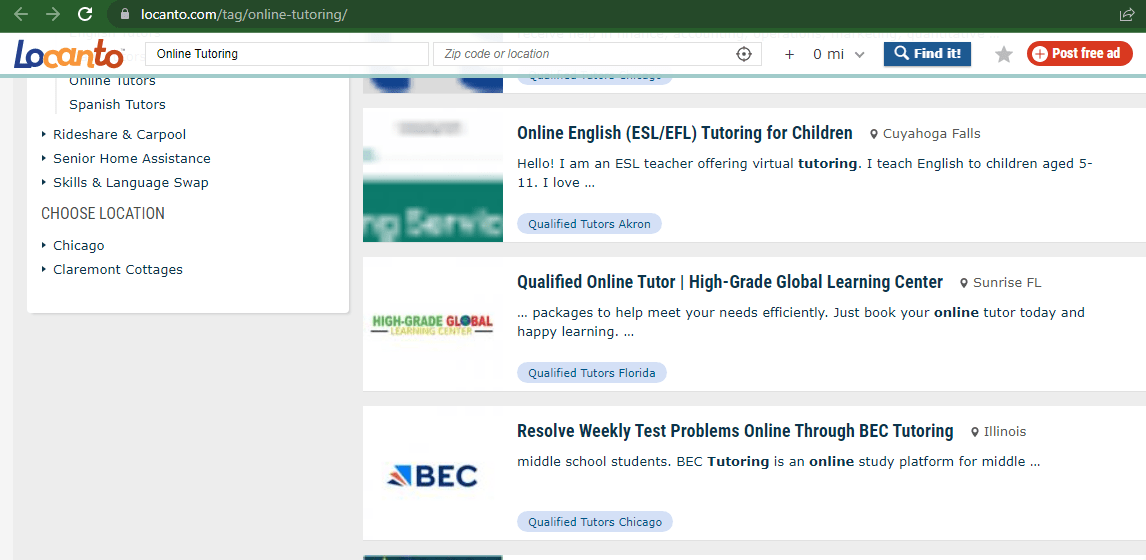Expand the Rideshare & Carpool category
This screenshot has width=1146, height=560.
pos(119,135)
